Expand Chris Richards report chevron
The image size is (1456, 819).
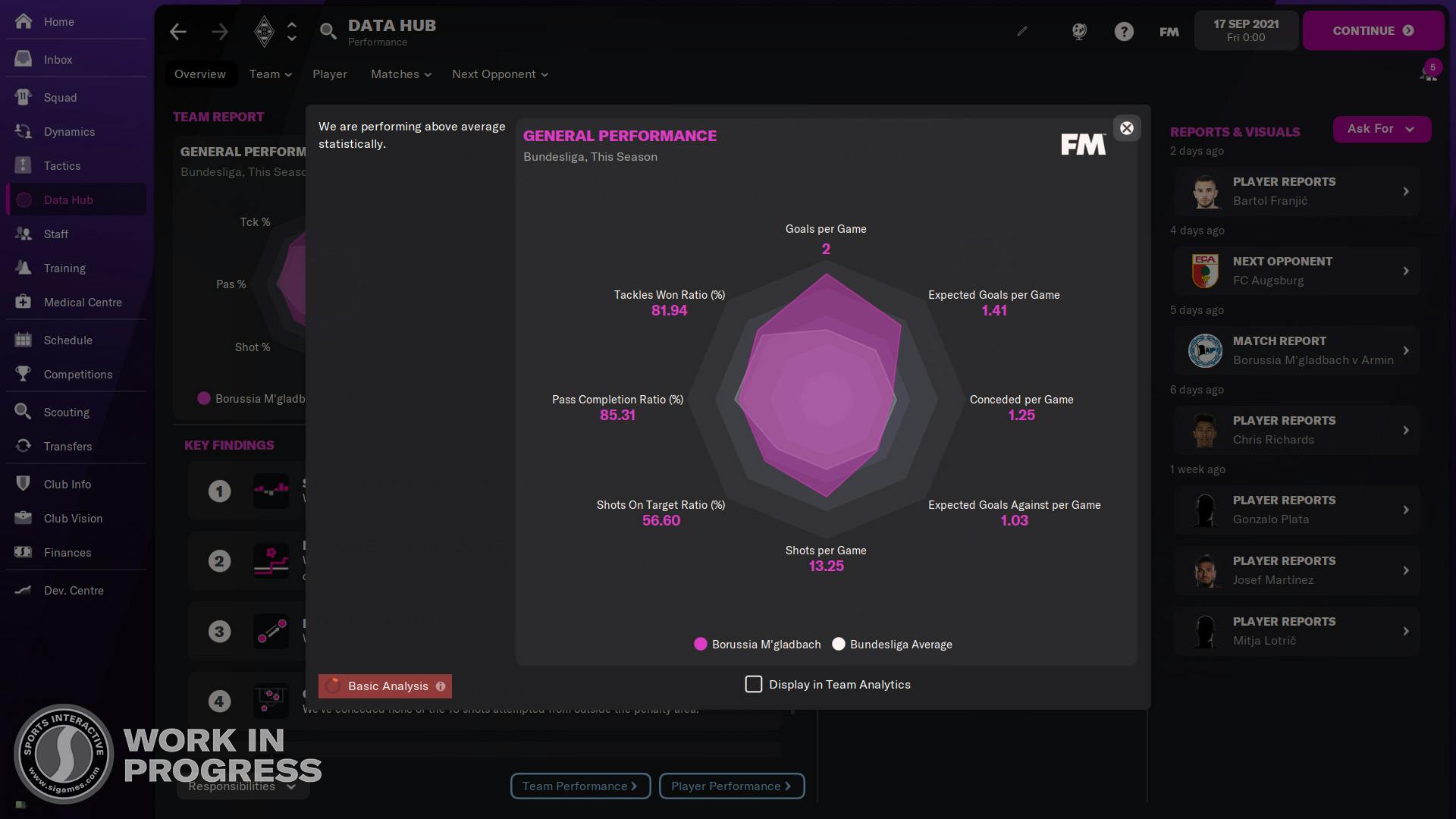[x=1406, y=430]
